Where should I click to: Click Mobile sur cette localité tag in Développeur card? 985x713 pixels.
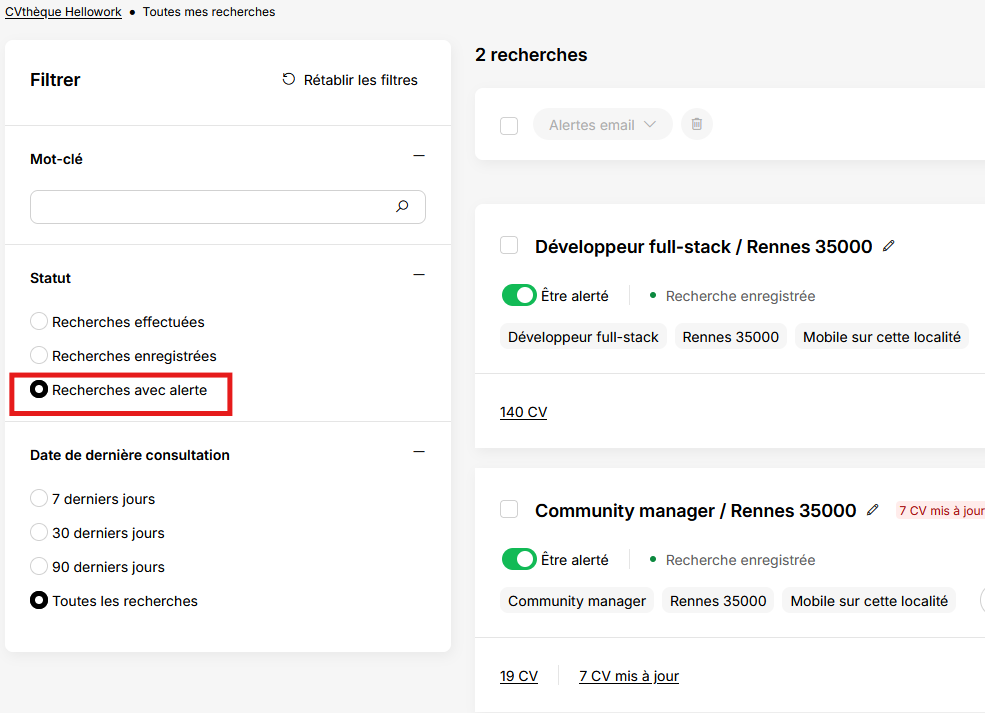pyautogui.click(x=882, y=337)
